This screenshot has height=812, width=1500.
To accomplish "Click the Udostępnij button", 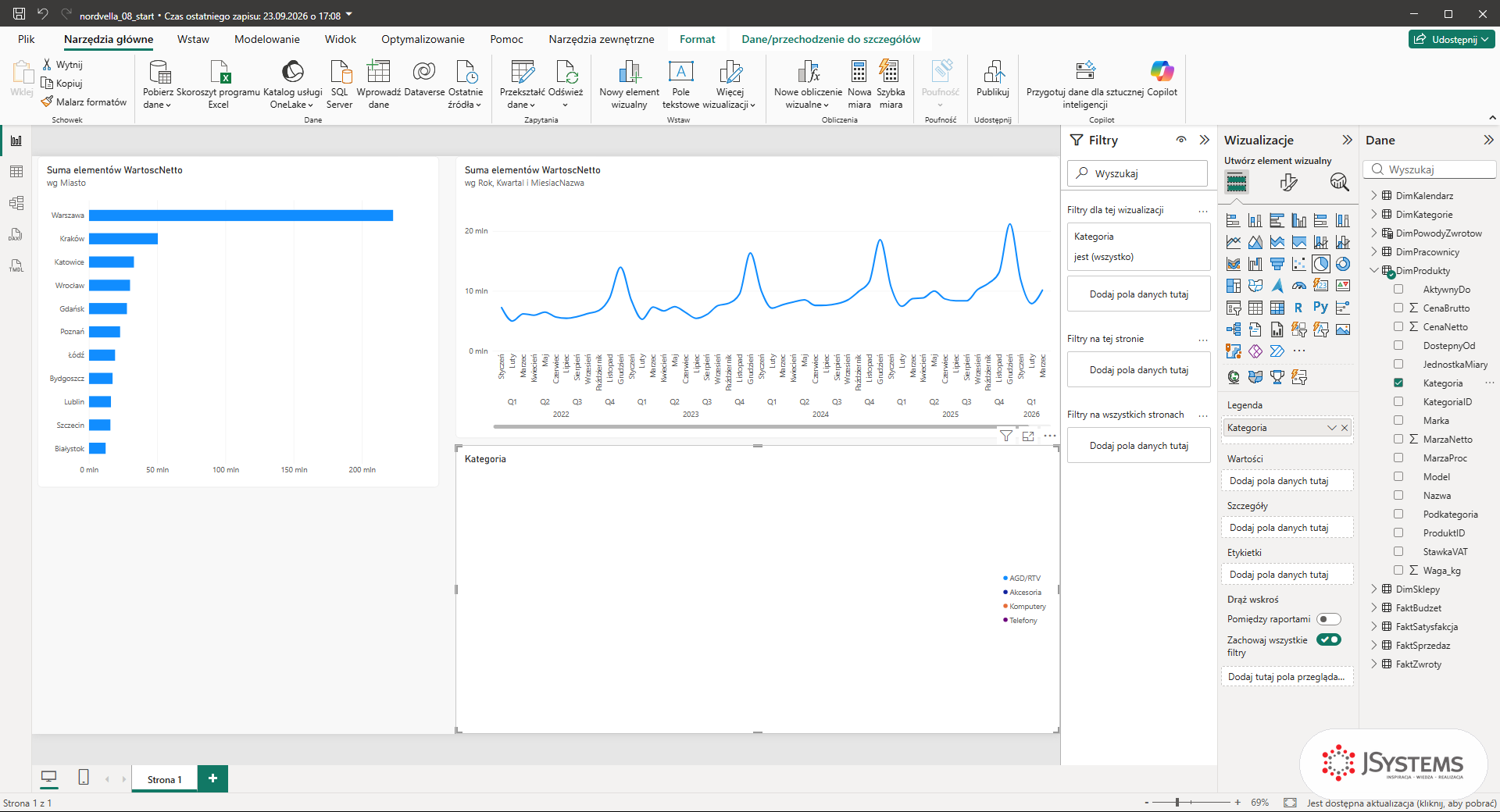I will tap(1452, 39).
